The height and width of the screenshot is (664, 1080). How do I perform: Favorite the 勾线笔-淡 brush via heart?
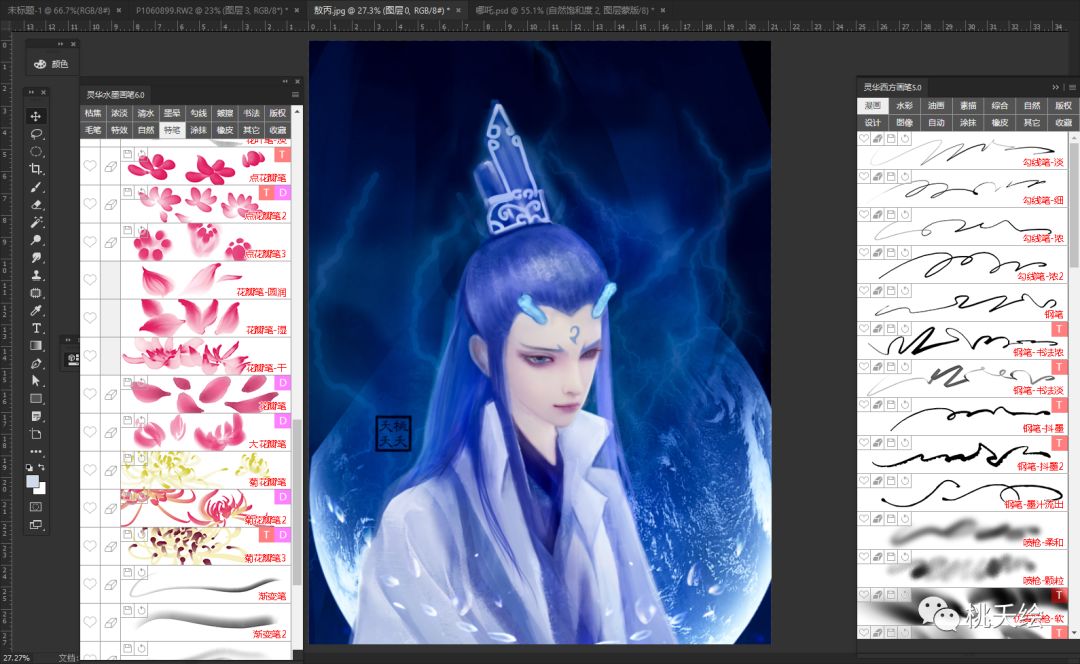point(864,138)
